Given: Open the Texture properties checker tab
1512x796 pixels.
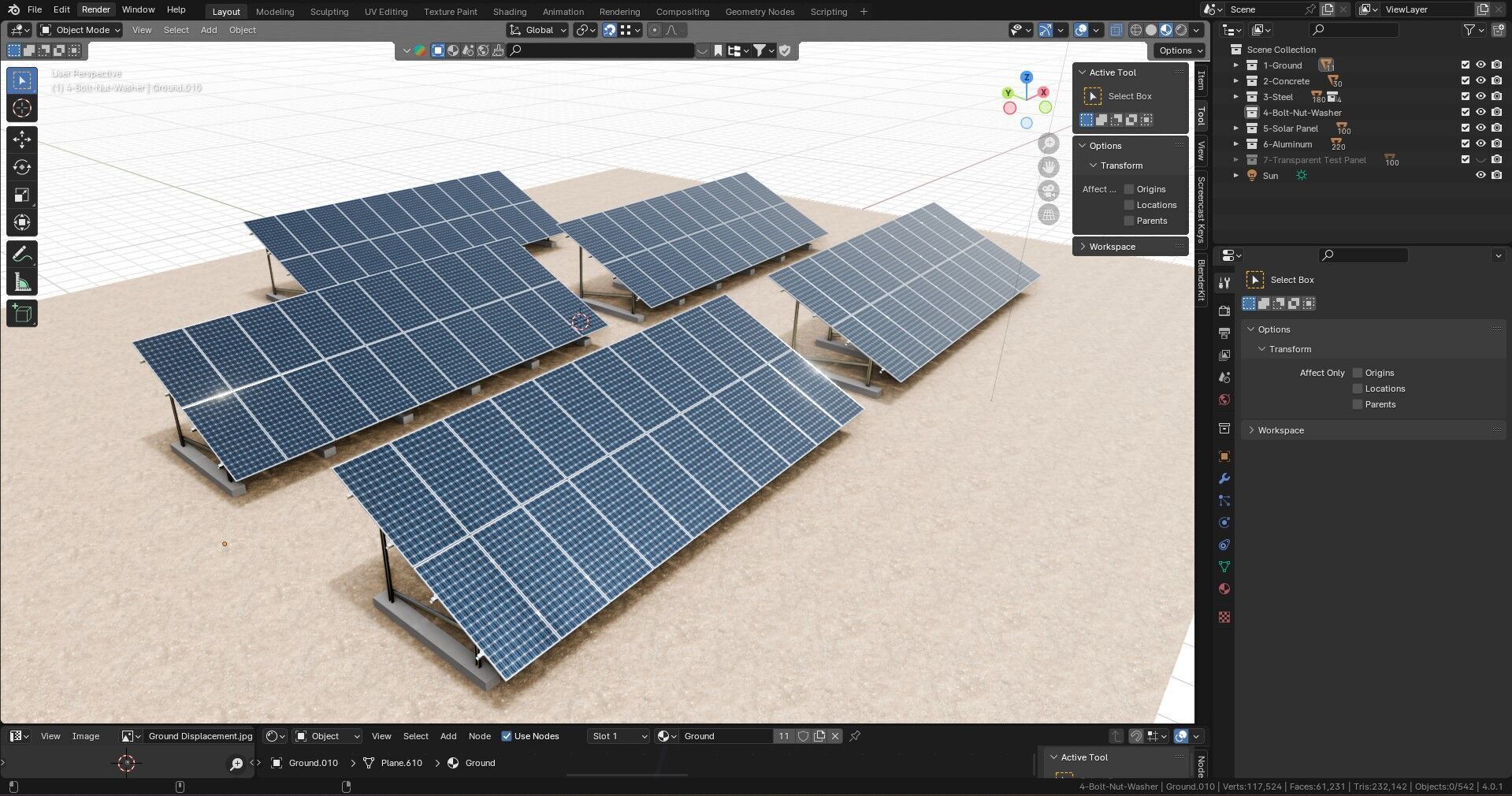Looking at the screenshot, I should tap(1224, 617).
